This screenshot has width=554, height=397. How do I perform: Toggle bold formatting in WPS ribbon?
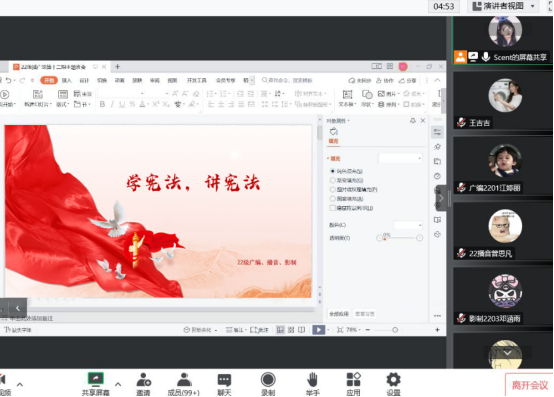pyautogui.click(x=102, y=104)
